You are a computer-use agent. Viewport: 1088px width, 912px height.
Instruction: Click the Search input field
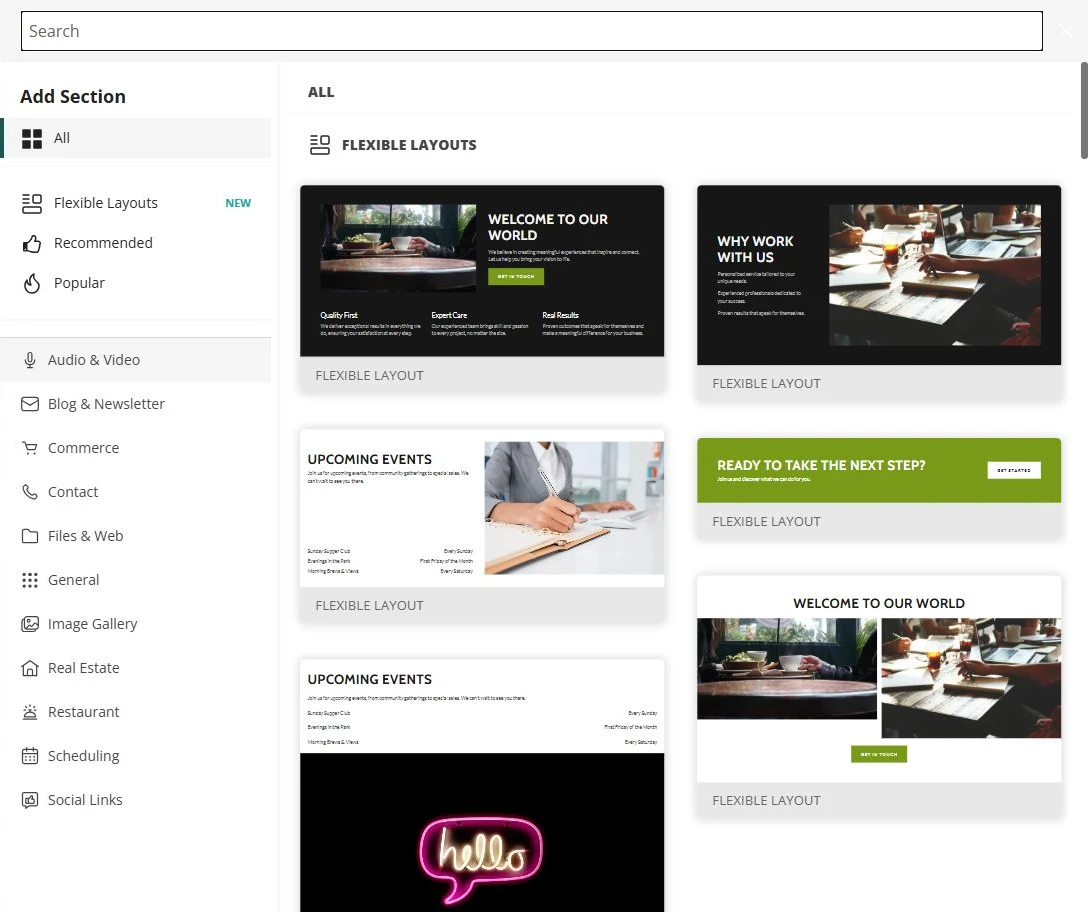coord(532,31)
